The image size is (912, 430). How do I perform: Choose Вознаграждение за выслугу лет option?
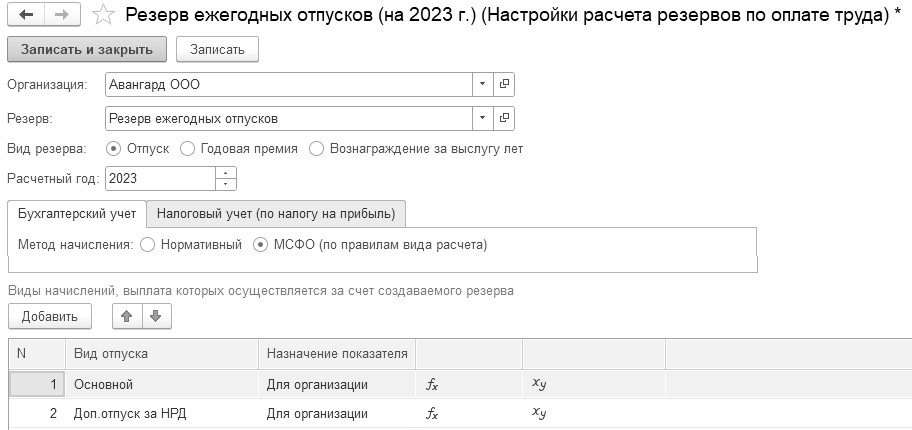coord(316,149)
